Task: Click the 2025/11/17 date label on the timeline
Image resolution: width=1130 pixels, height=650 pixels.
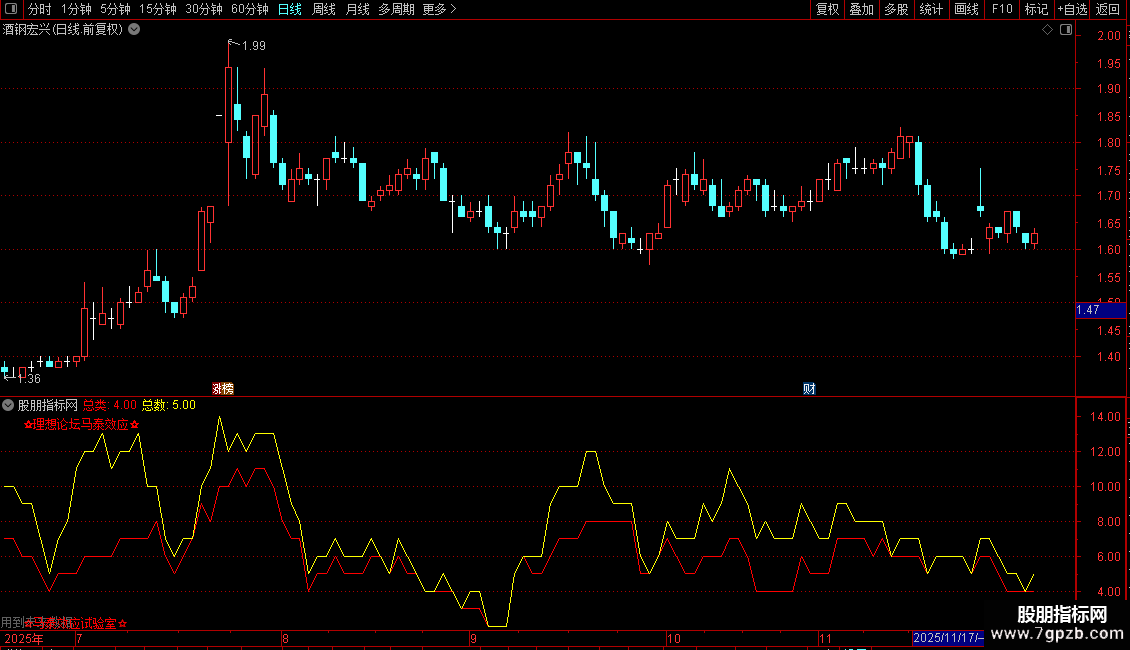Action: [948, 638]
